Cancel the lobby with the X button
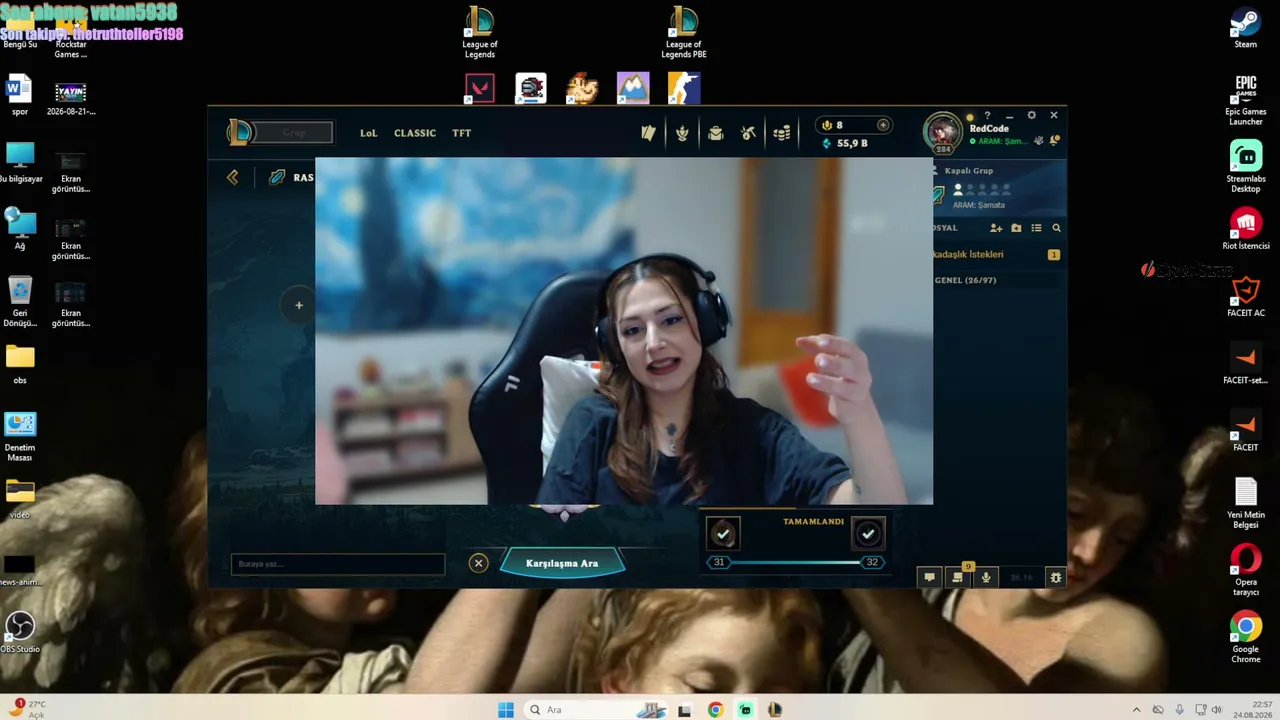Viewport: 1280px width, 720px height. [x=478, y=563]
